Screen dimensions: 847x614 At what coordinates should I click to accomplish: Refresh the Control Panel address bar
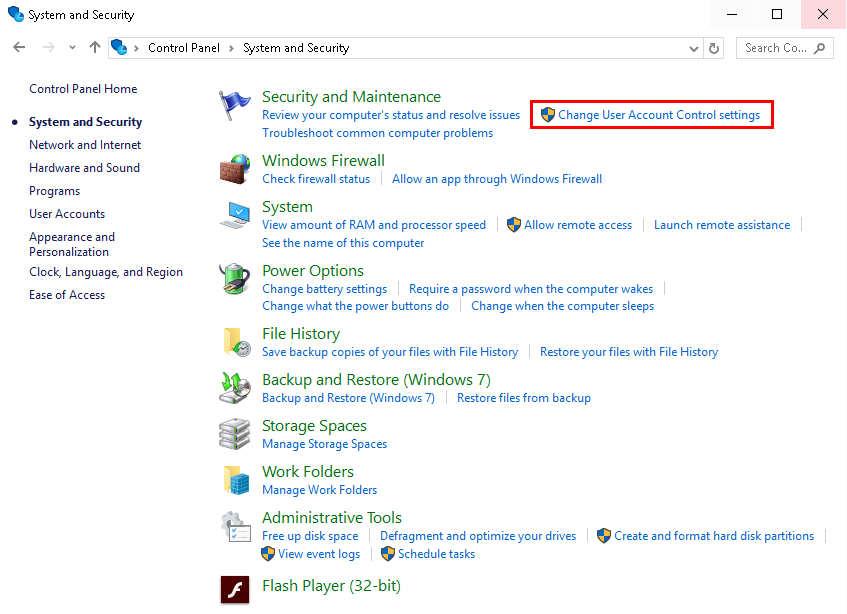[714, 48]
